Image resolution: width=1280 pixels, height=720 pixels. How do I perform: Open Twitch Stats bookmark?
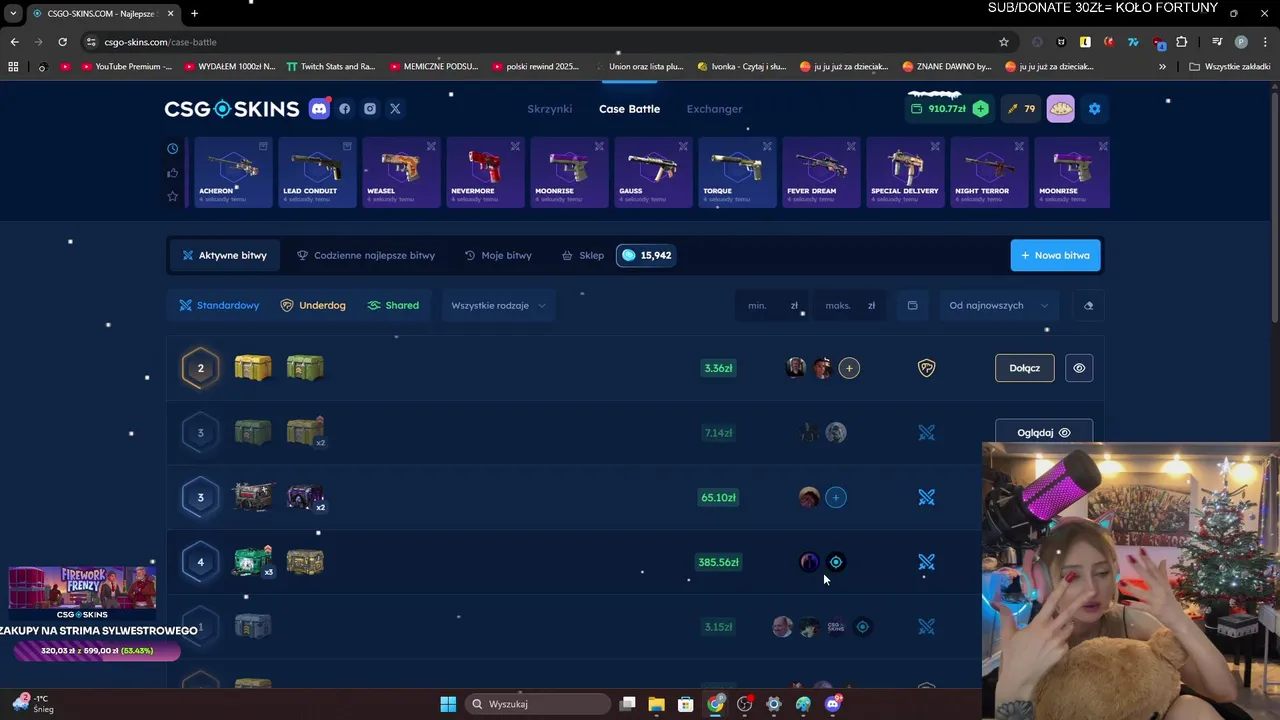[331, 67]
